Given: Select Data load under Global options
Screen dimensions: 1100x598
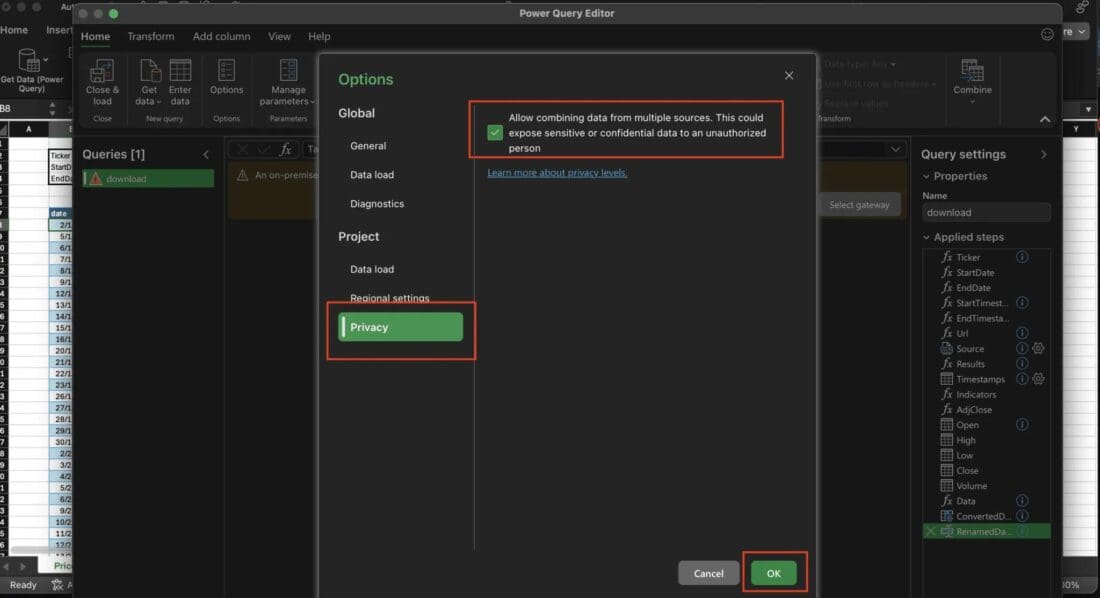Looking at the screenshot, I should tap(372, 175).
